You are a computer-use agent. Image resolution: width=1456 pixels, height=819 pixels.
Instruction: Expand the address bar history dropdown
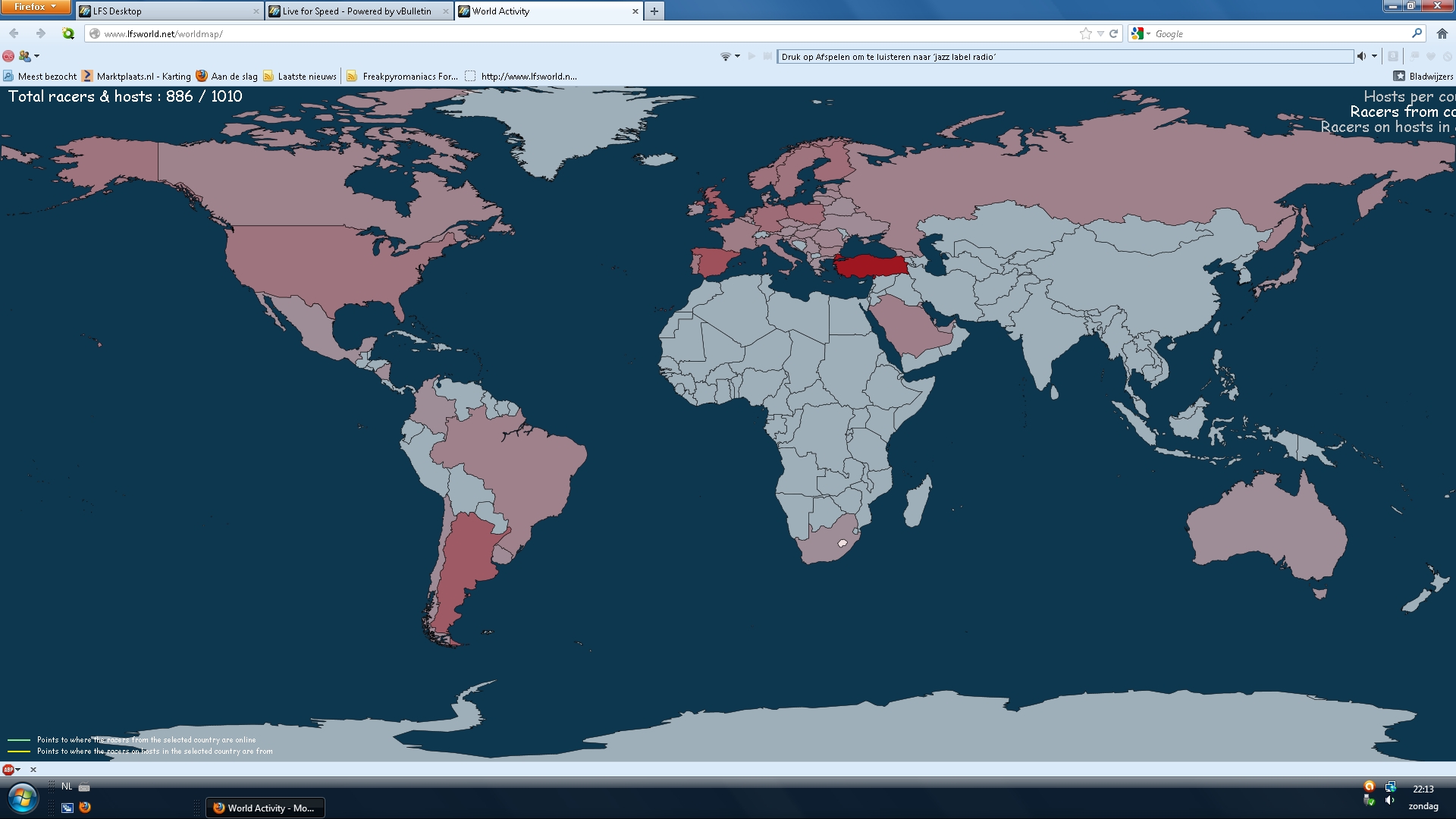tap(1100, 33)
